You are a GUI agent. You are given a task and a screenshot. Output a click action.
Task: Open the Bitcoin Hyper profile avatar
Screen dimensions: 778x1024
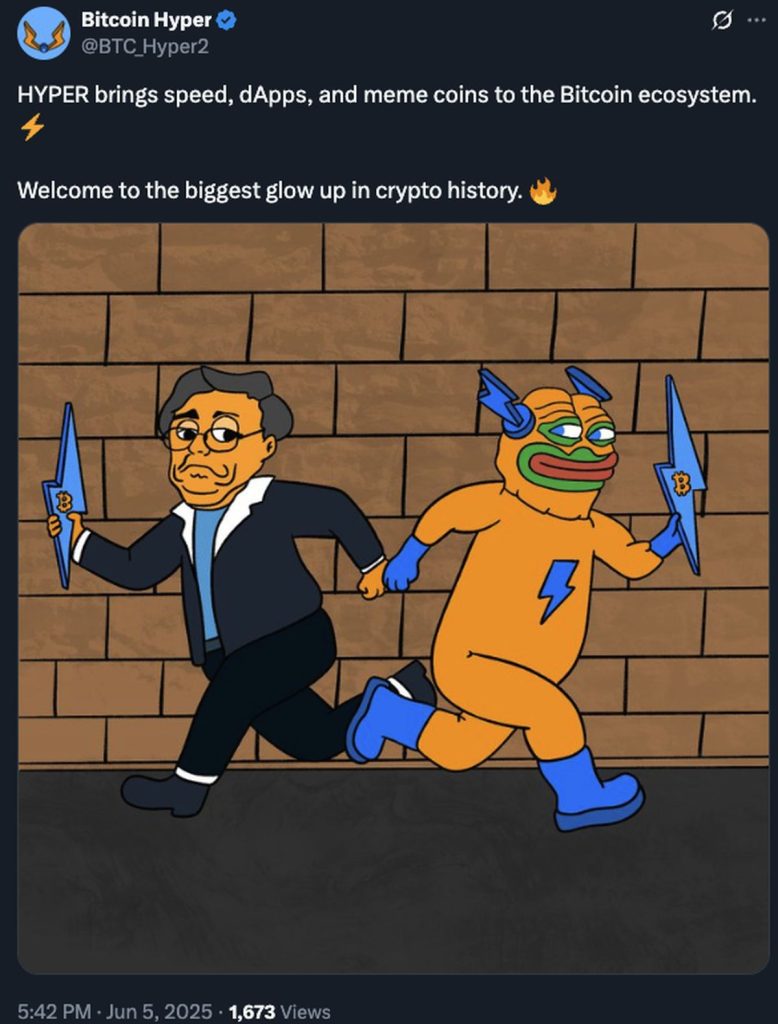tap(44, 33)
